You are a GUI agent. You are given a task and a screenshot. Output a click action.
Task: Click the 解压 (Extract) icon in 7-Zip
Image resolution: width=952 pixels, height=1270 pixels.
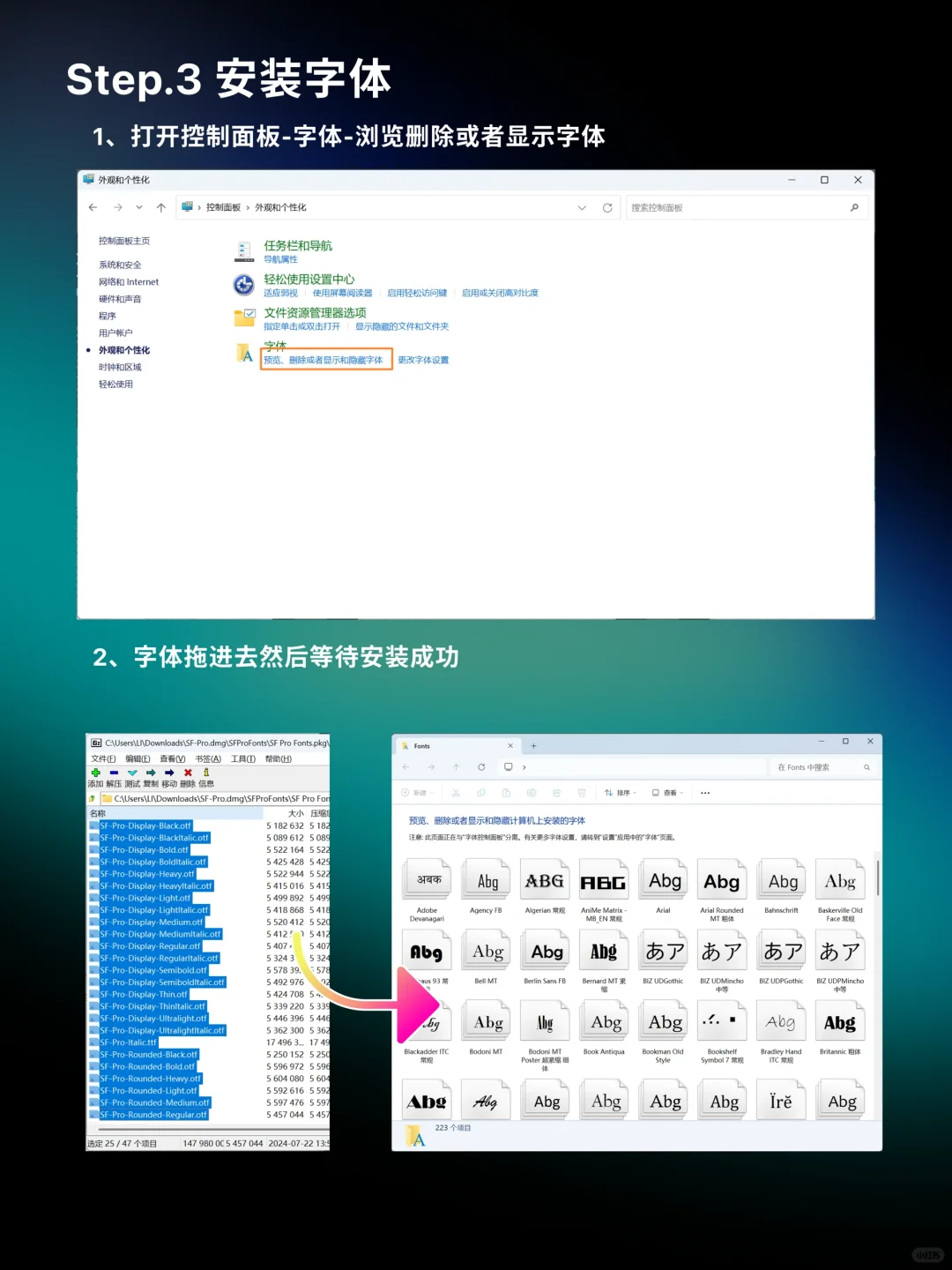pos(114,773)
